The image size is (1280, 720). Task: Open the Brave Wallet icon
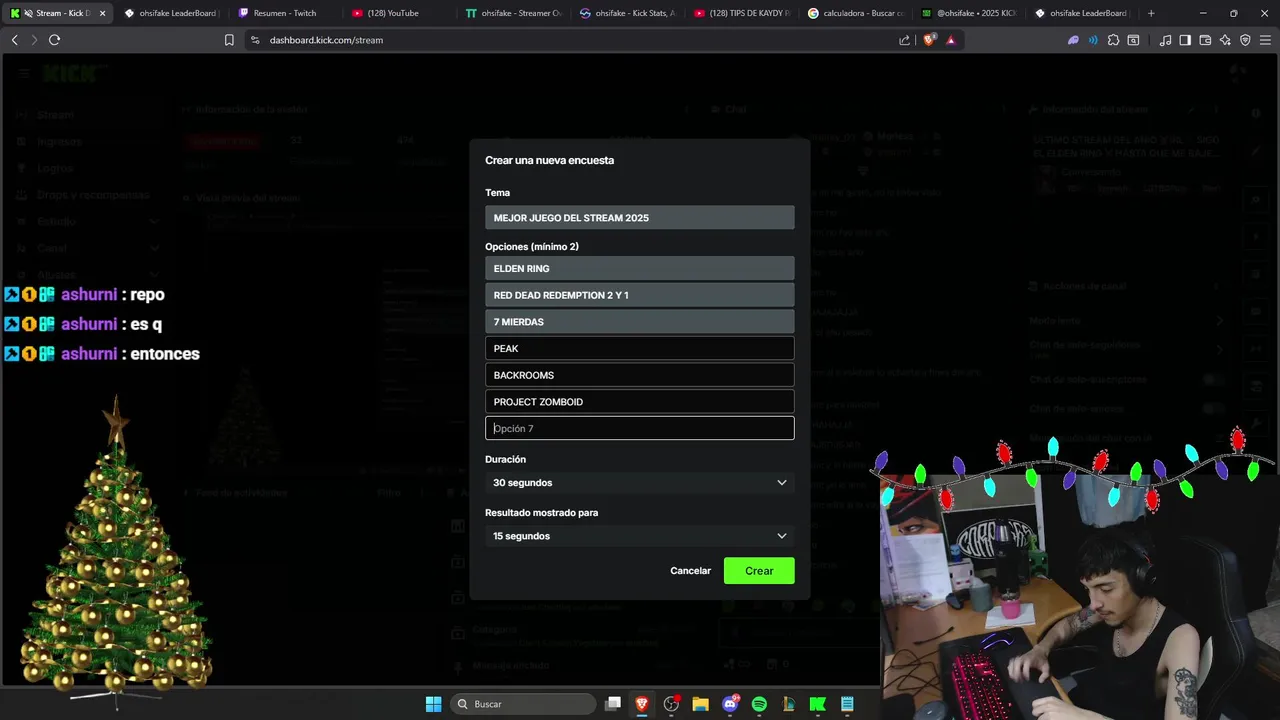[1205, 40]
